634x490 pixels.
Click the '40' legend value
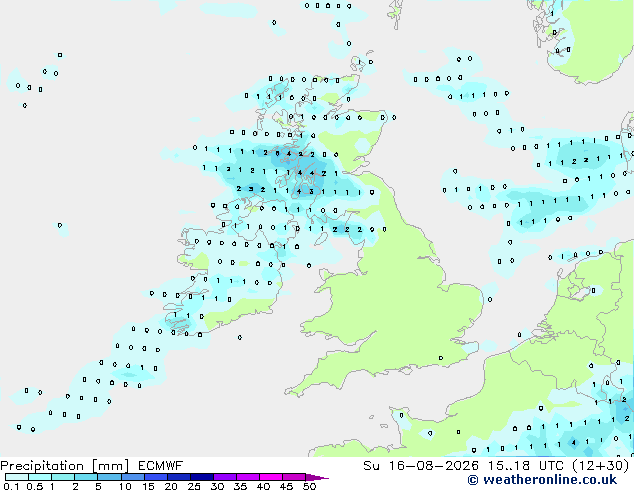tap(263, 486)
